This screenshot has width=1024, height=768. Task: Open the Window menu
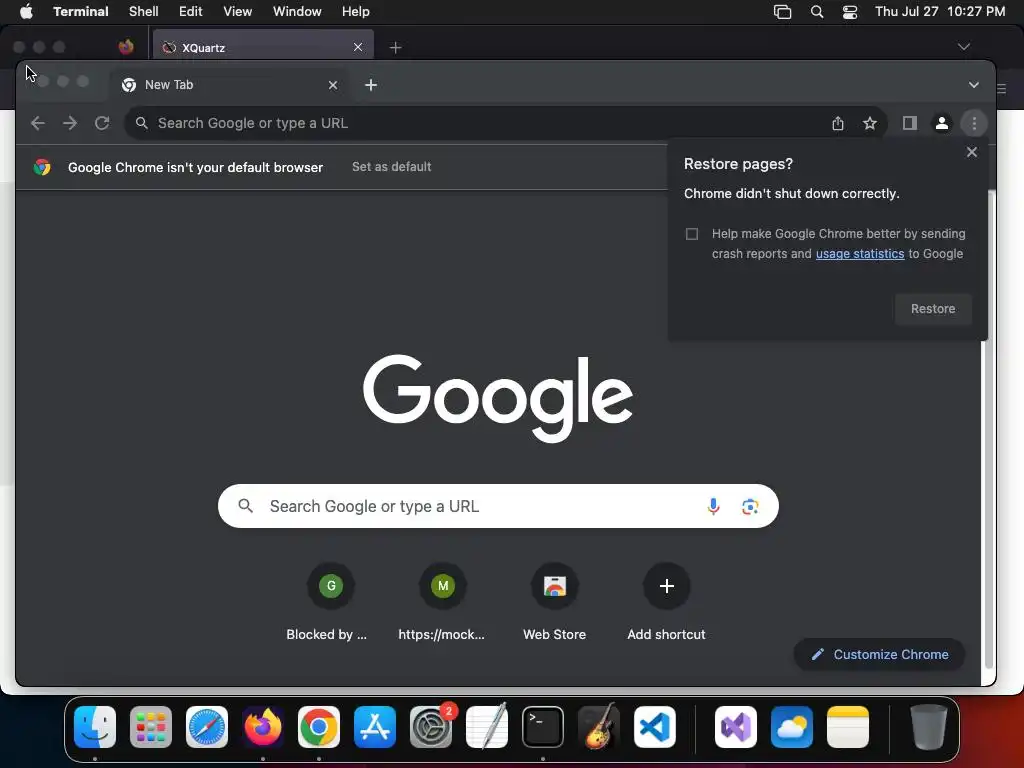click(297, 12)
